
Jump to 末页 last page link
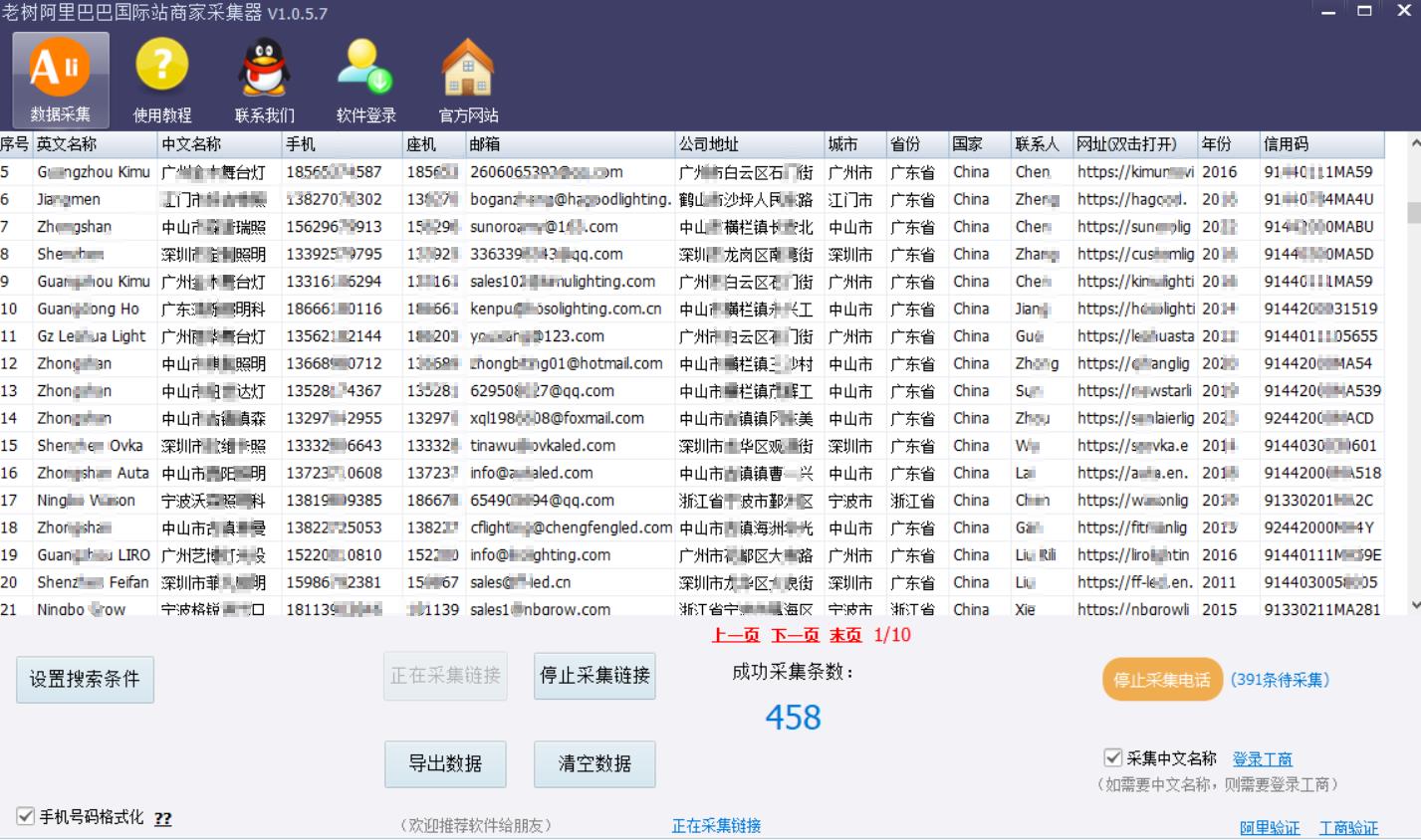[x=845, y=635]
